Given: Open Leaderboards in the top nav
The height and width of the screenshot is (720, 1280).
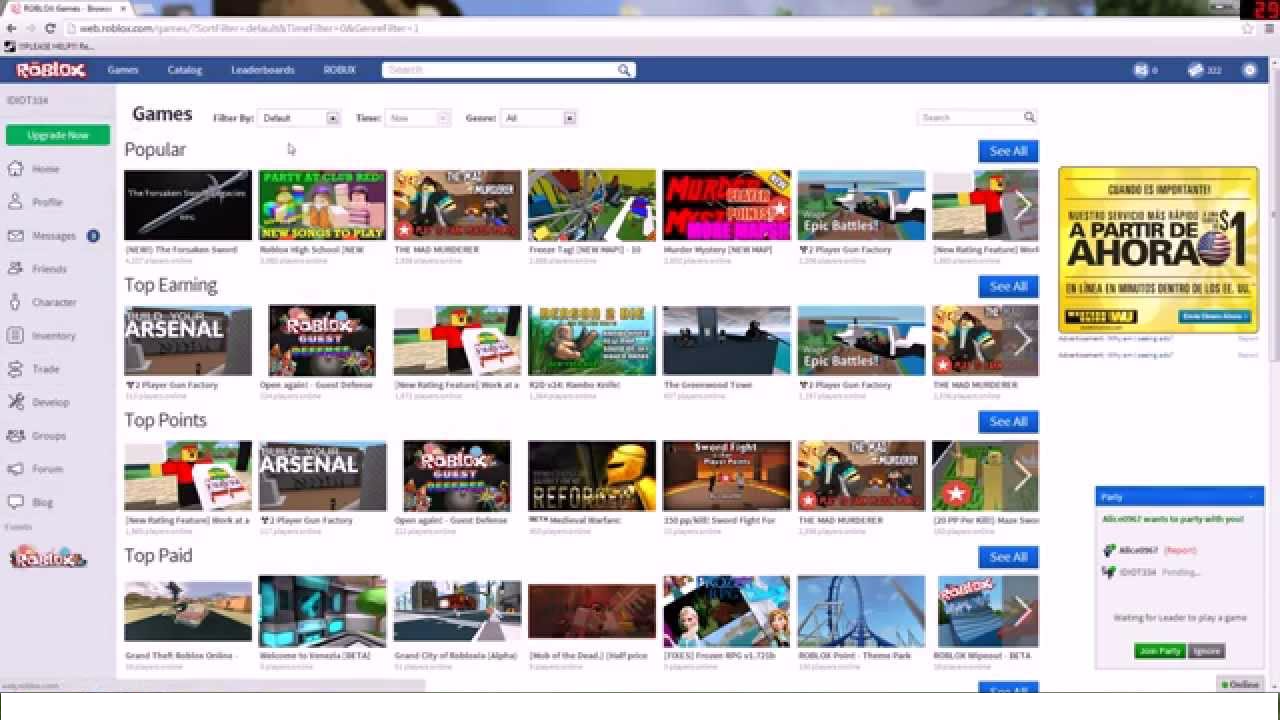Looking at the screenshot, I should tap(263, 70).
